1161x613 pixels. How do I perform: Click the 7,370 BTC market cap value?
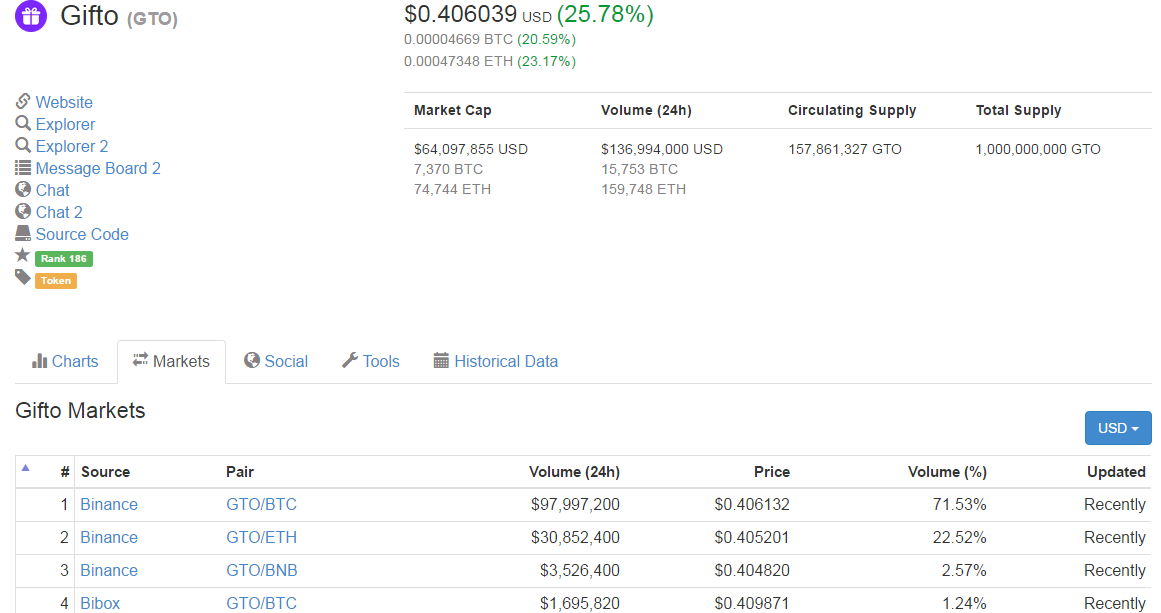pyautogui.click(x=448, y=169)
